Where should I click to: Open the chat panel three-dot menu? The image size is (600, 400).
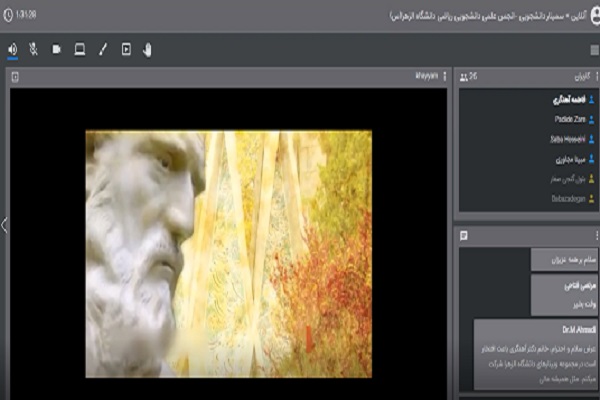597,235
